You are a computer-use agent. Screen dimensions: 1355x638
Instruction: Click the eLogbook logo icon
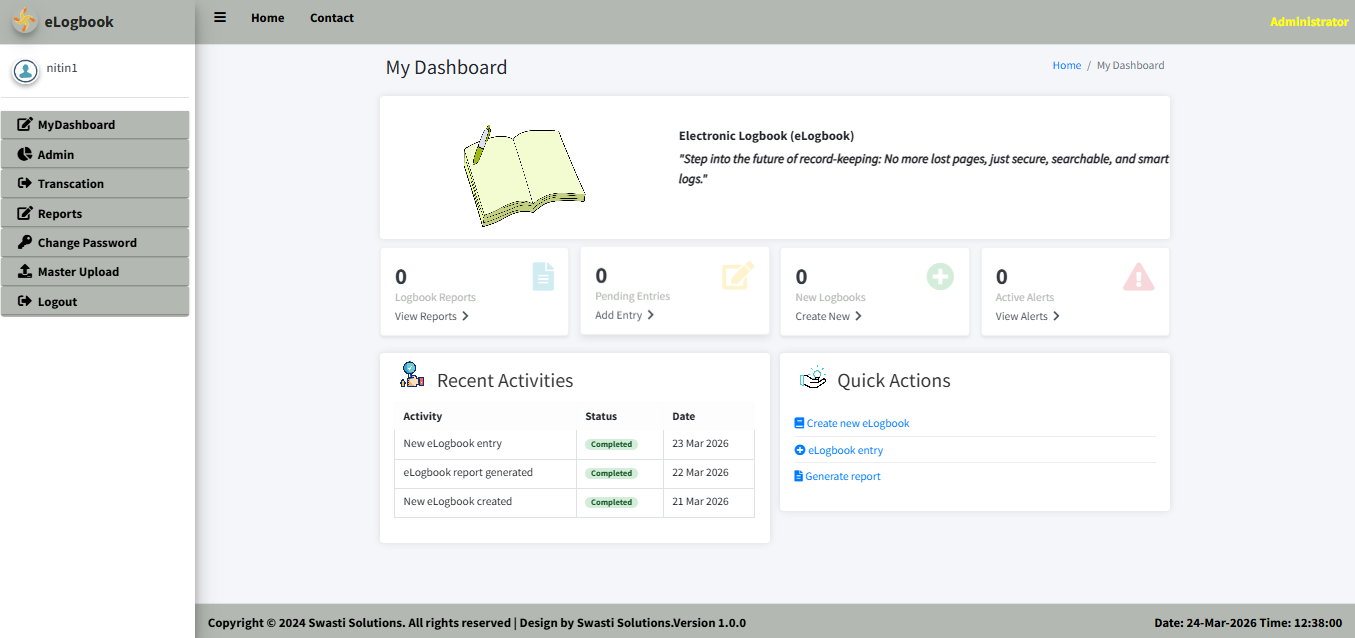pos(25,21)
